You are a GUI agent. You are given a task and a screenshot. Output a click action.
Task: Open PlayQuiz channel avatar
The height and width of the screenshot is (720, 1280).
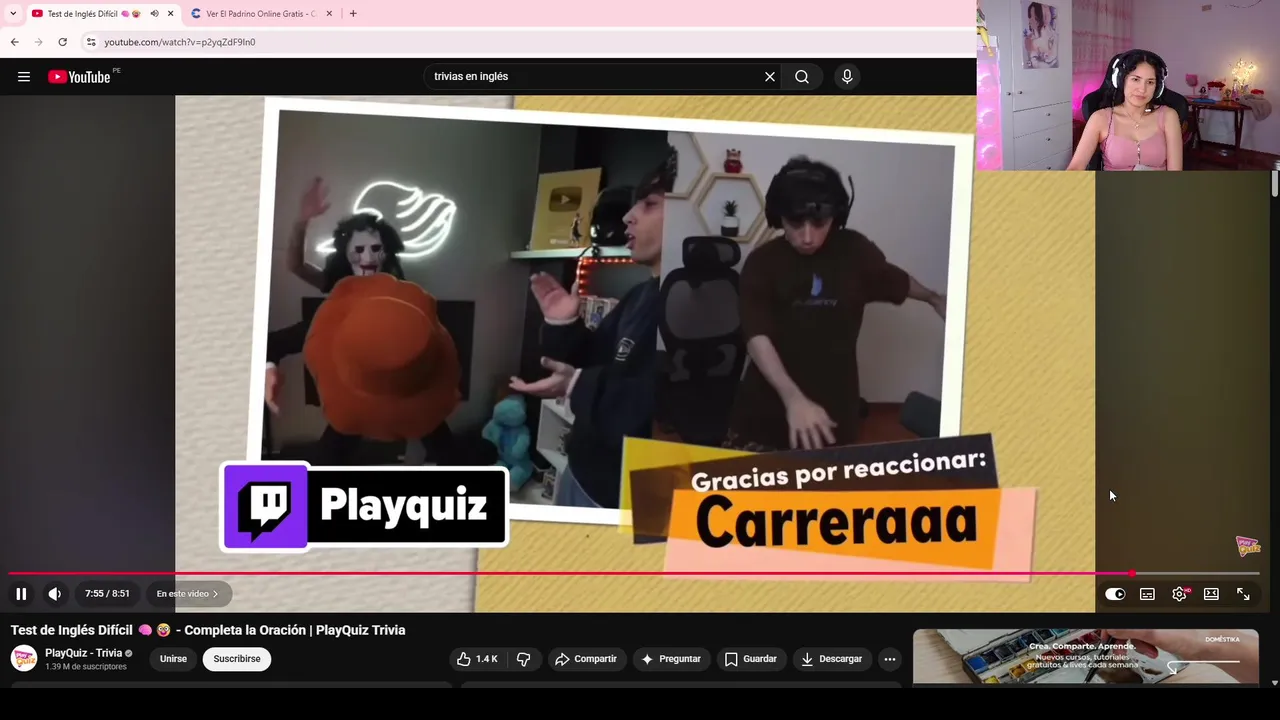pyautogui.click(x=24, y=658)
